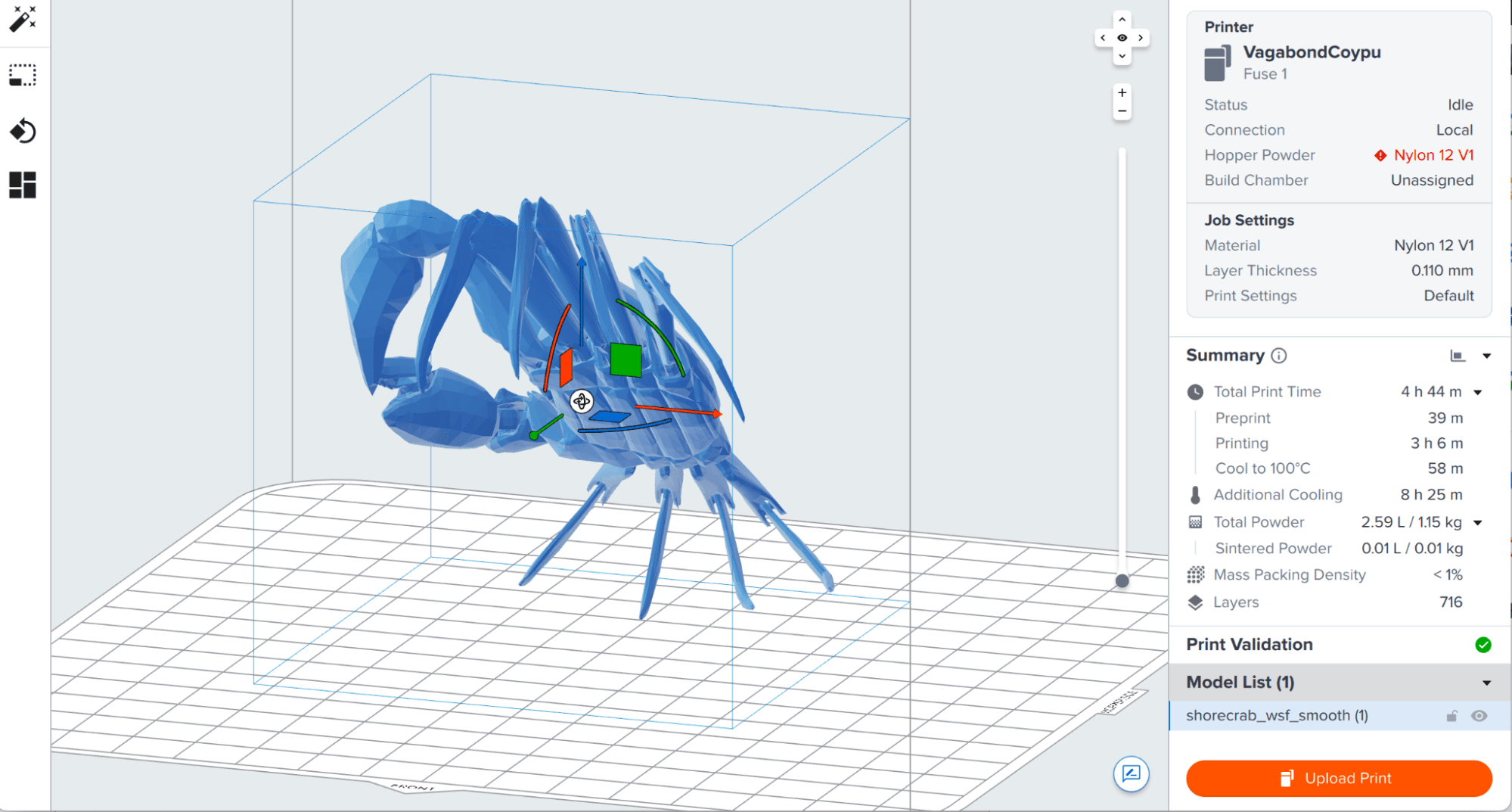Collapse the Model List section
The image size is (1512, 812).
pyautogui.click(x=1486, y=683)
